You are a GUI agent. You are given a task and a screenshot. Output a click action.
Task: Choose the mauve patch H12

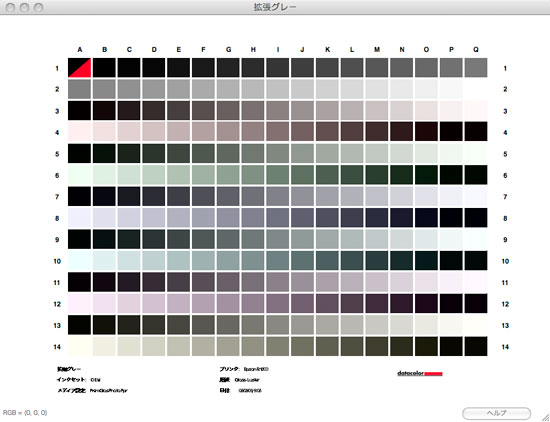(253, 303)
